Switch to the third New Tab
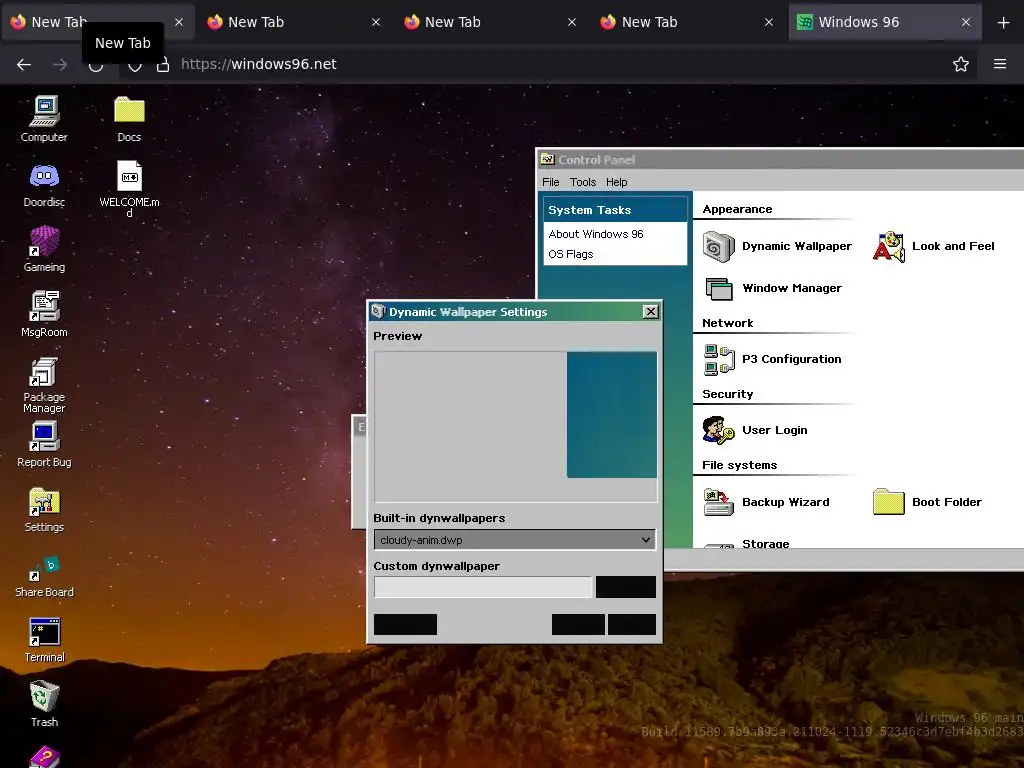Viewport: 1024px width, 768px height. (491, 22)
